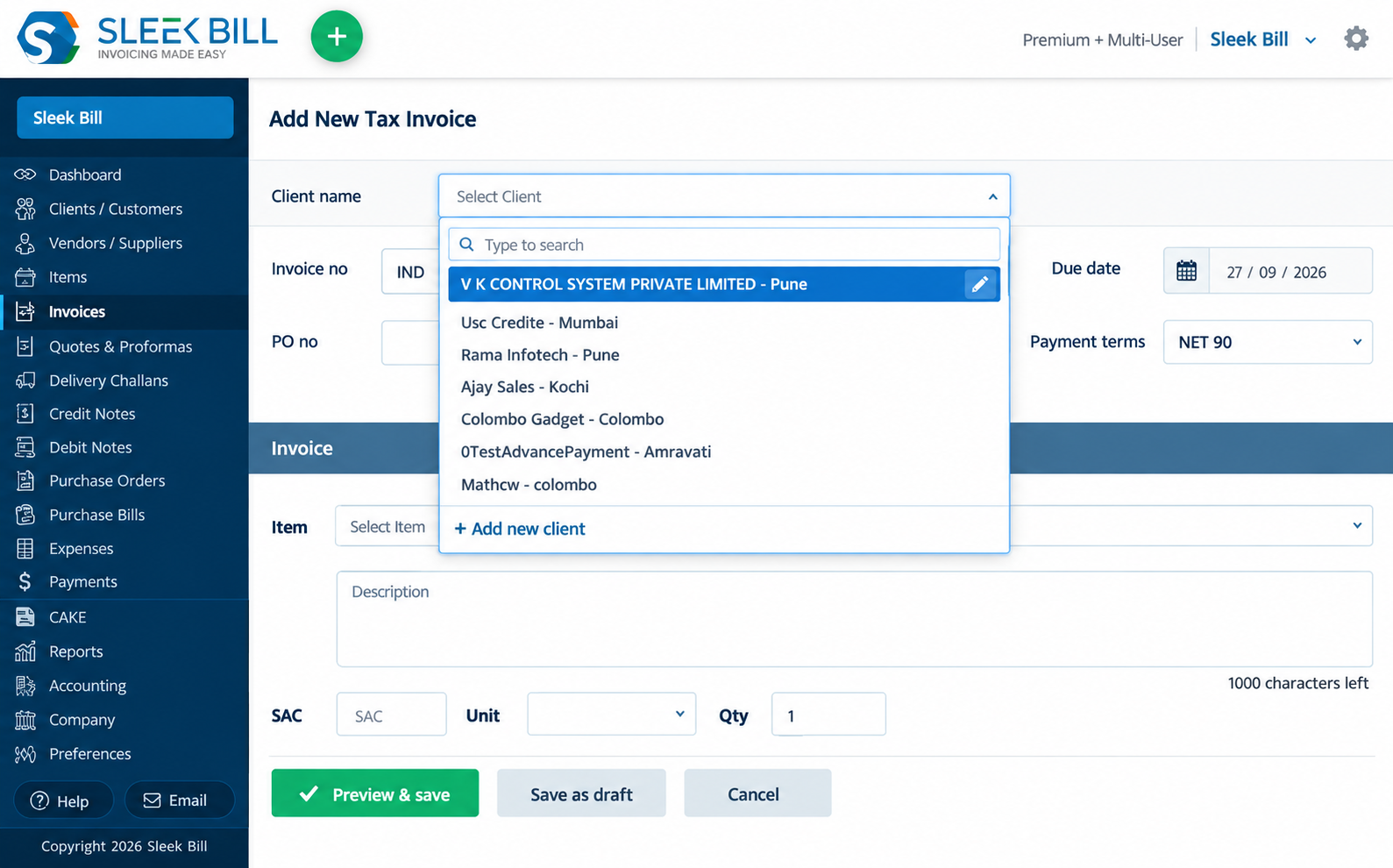Click the green plus quick-add button

pos(337,37)
